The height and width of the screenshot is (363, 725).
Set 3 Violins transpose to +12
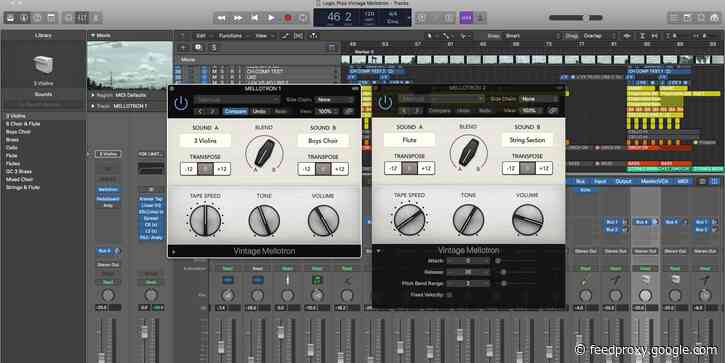(x=222, y=169)
